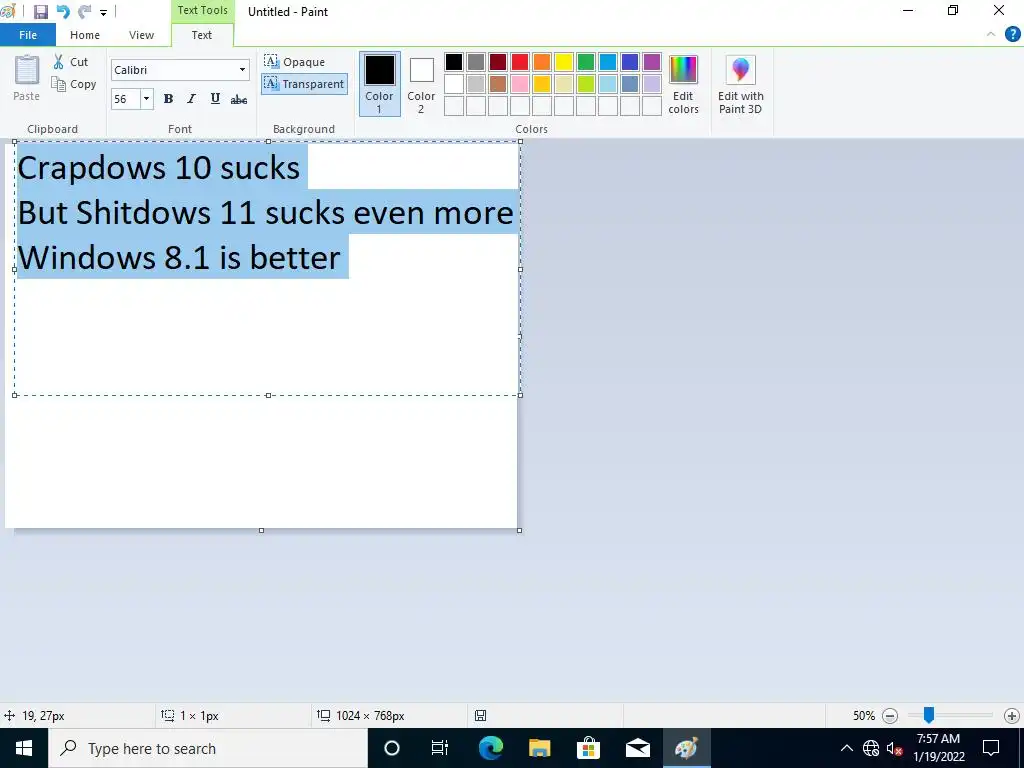Click the font size field showing 56
1024x768 pixels.
tap(125, 99)
